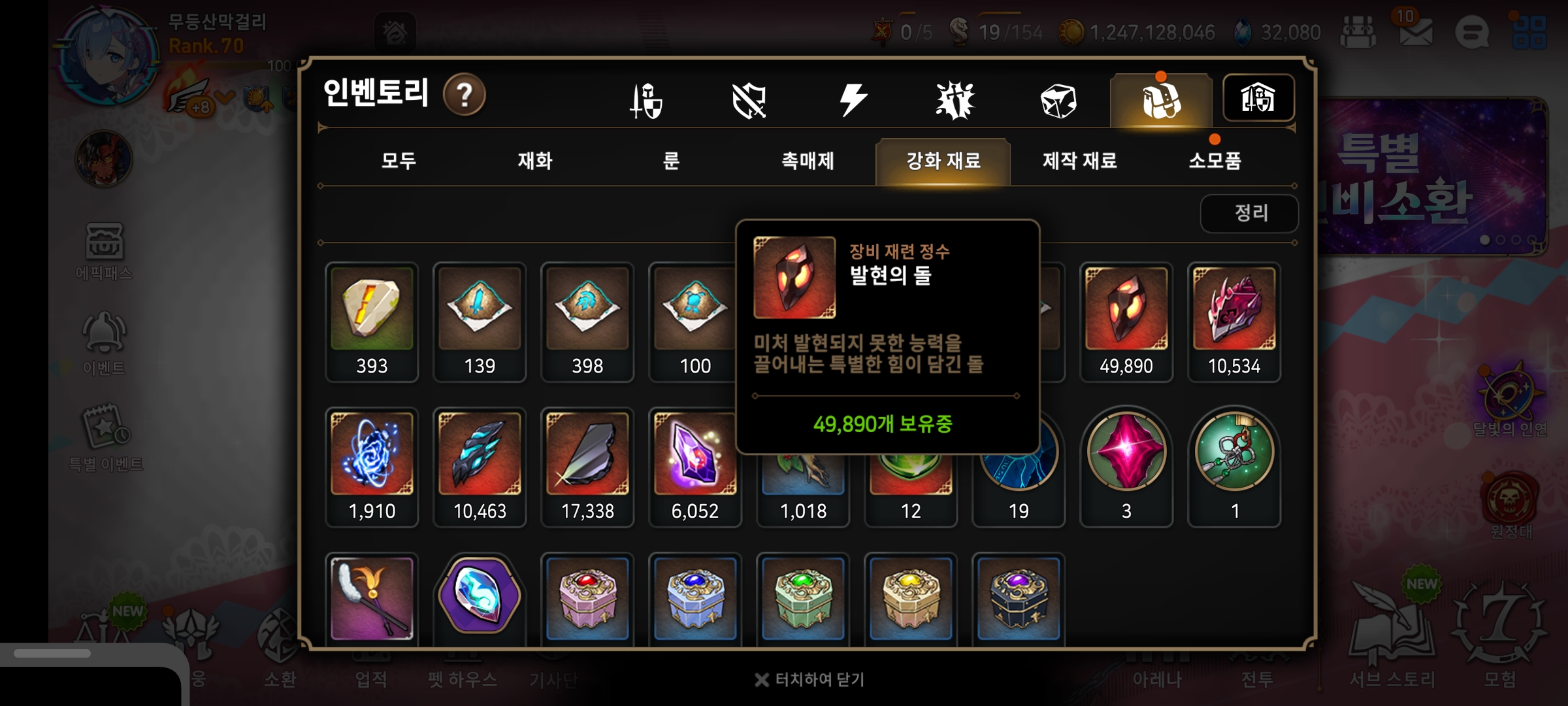This screenshot has height=706, width=1568.
Task: Select the 발현의 돌 item with 49,890
Action: (1126, 322)
